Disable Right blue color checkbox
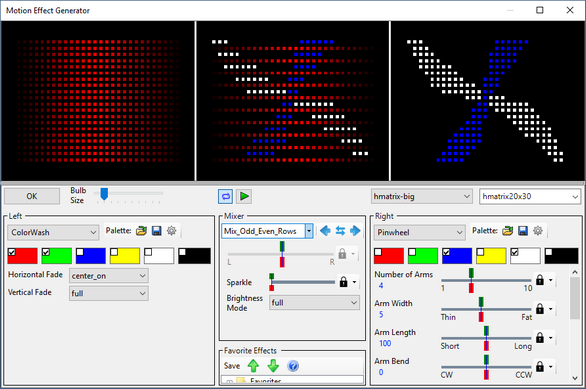 (446, 252)
